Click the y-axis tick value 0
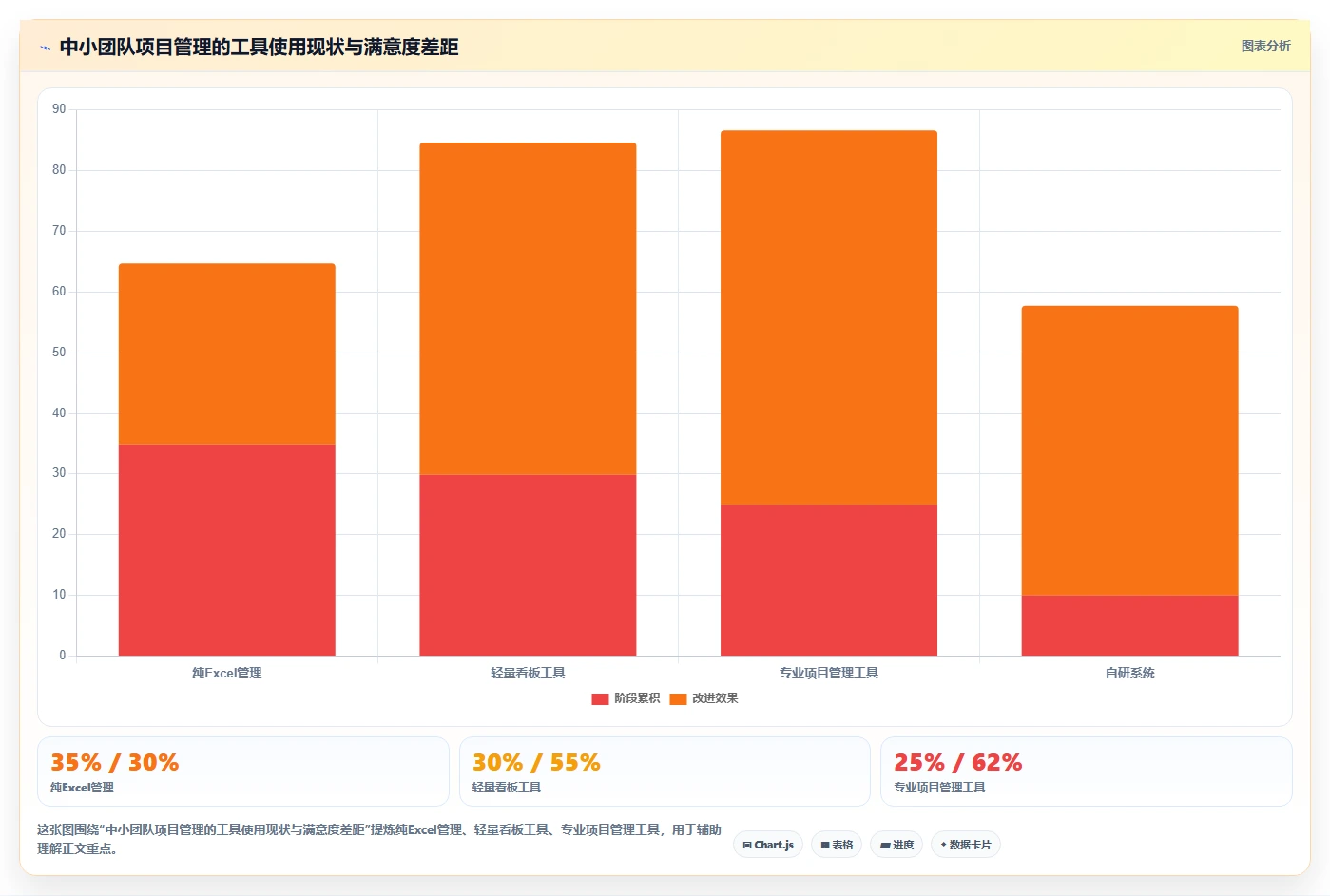This screenshot has width=1330, height=896. (63, 656)
